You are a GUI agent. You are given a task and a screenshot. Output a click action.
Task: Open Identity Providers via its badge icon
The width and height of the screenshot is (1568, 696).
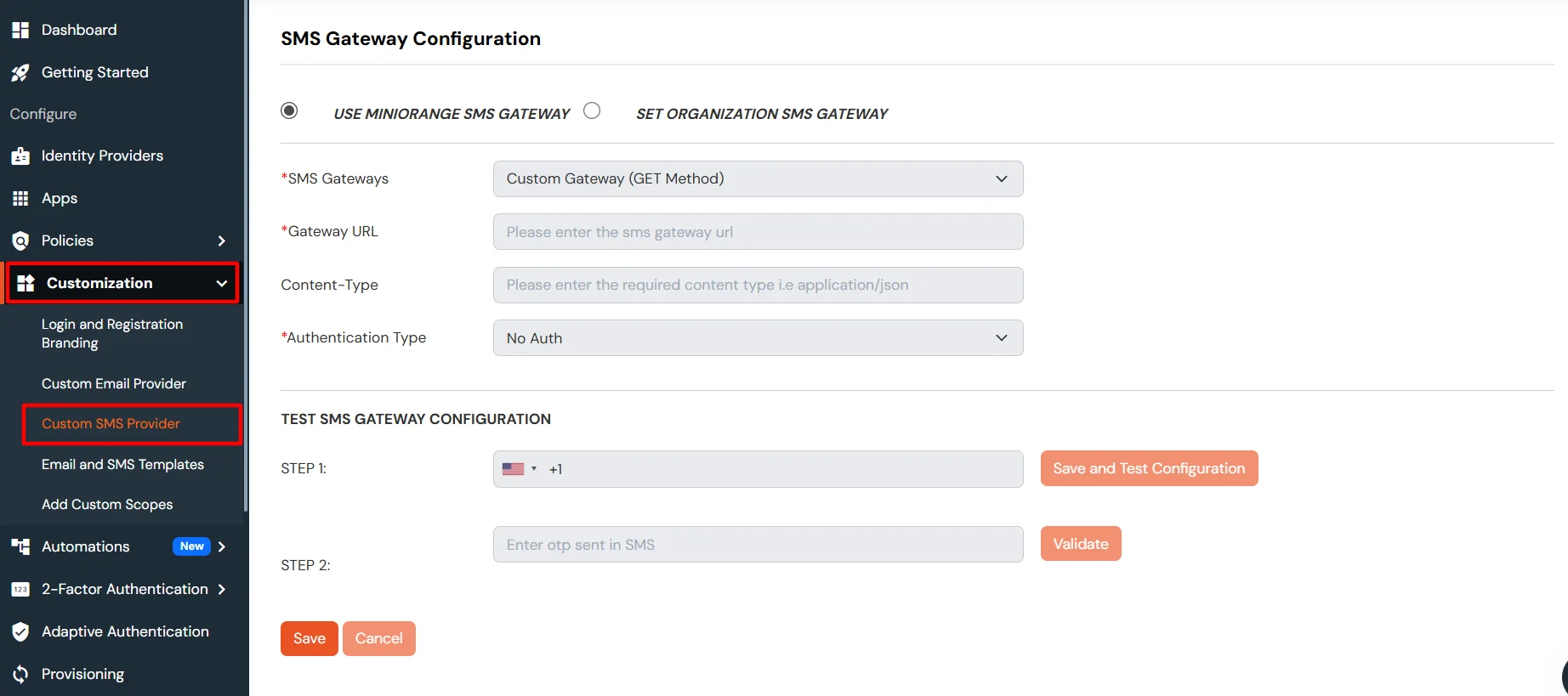(20, 156)
